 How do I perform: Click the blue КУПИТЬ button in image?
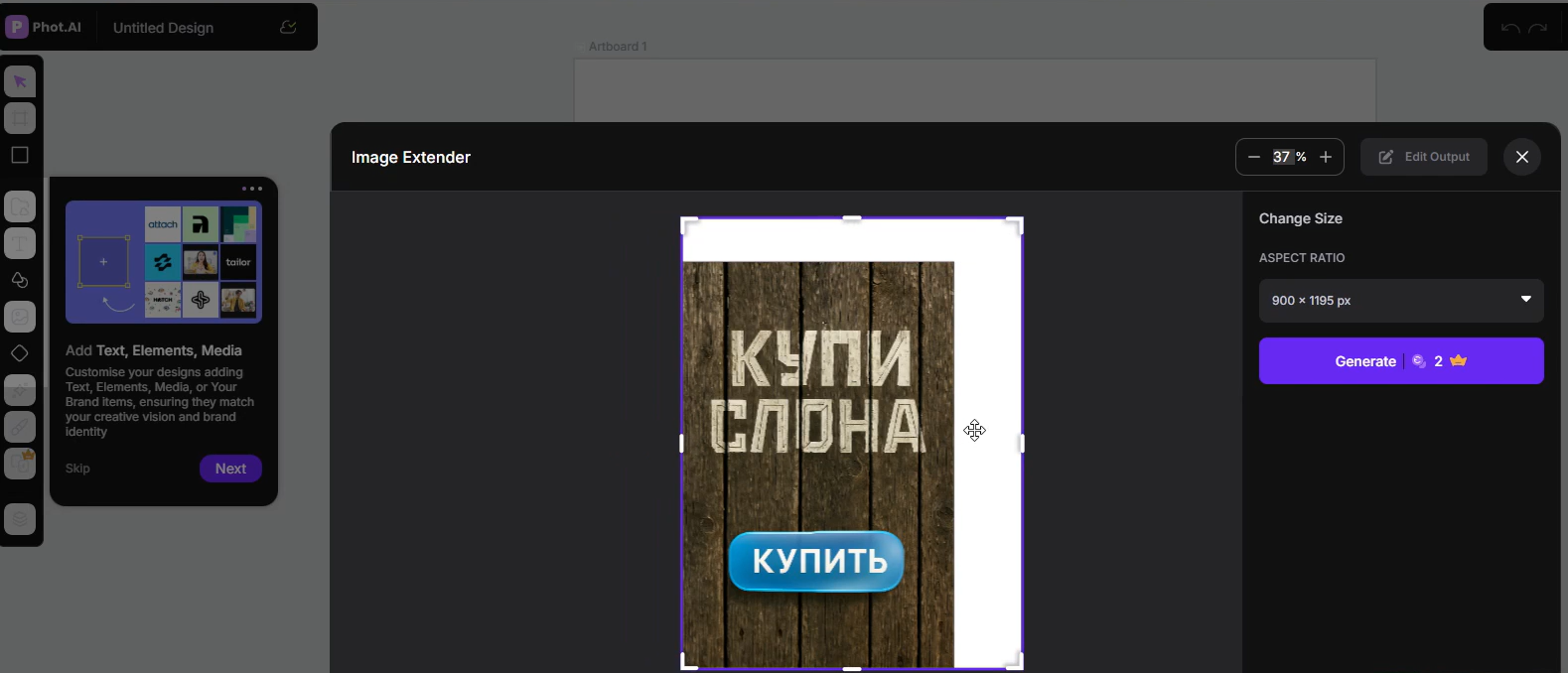tap(816, 561)
